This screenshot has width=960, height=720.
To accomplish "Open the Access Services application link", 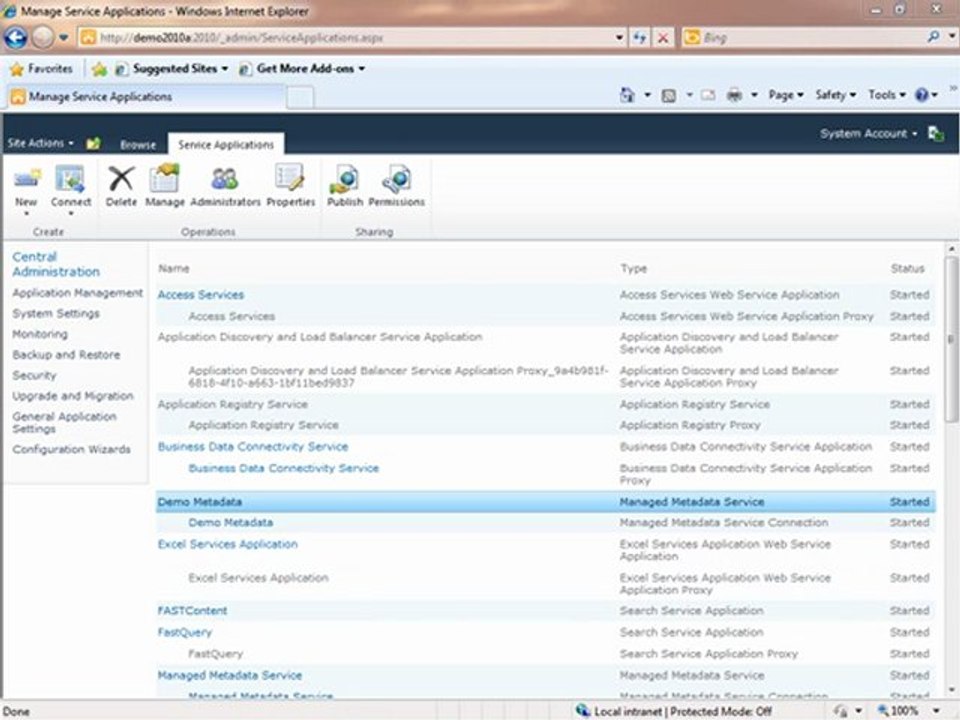I will point(201,294).
